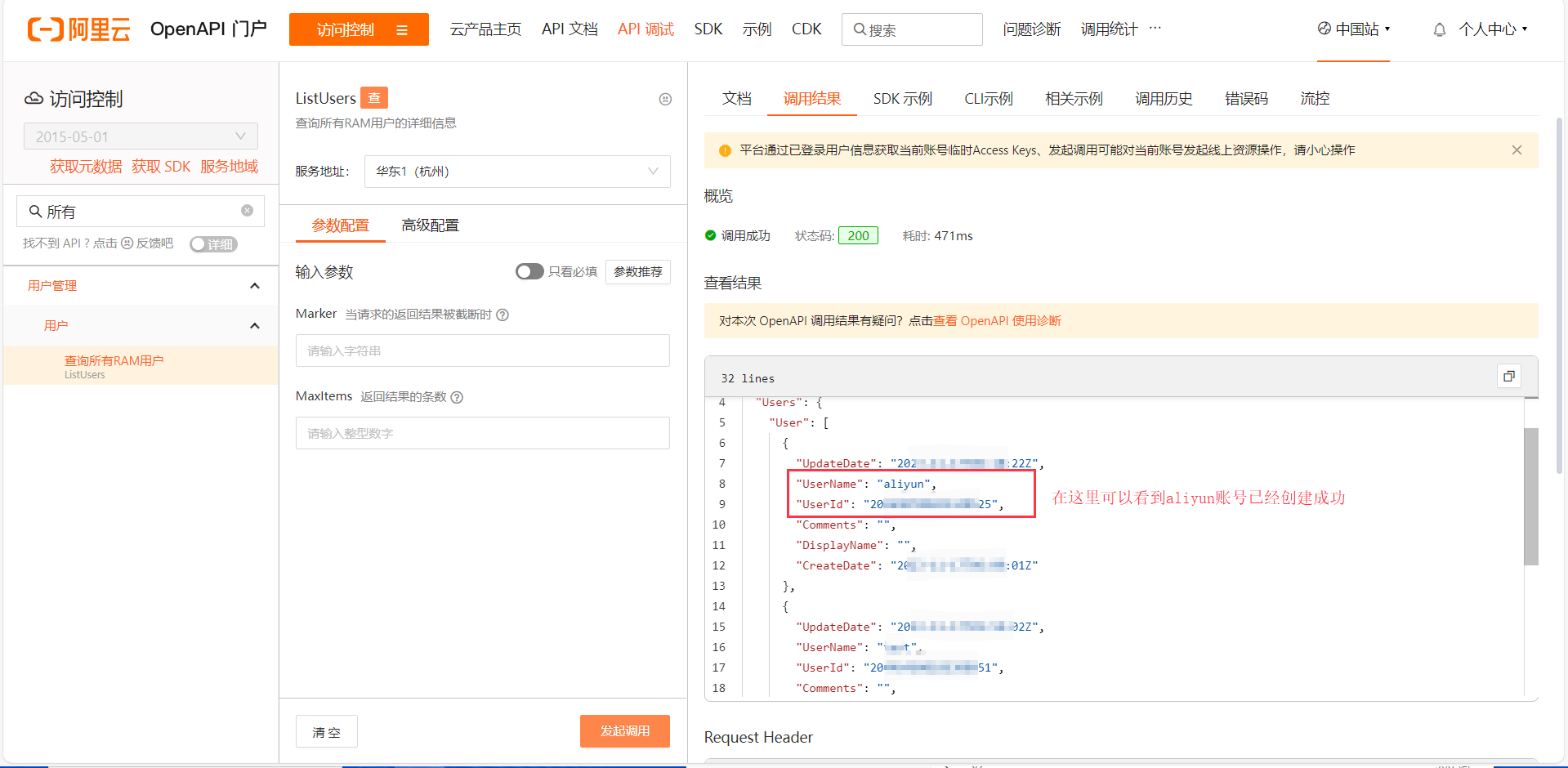Open the more options ellipsis in top nav
1568x768 pixels.
(x=1155, y=28)
